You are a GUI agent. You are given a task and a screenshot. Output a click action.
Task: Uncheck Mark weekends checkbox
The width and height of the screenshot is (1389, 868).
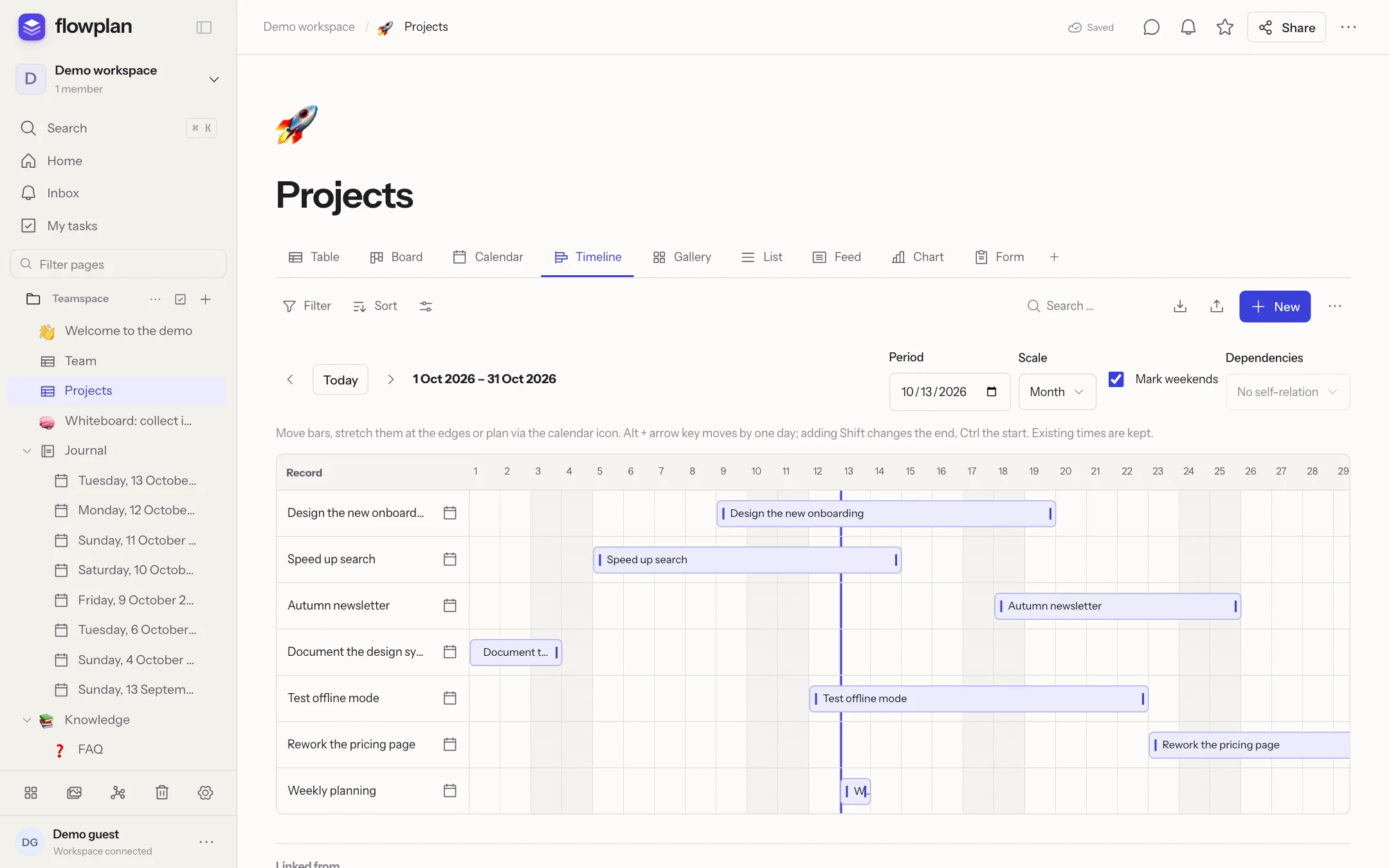pos(1116,379)
